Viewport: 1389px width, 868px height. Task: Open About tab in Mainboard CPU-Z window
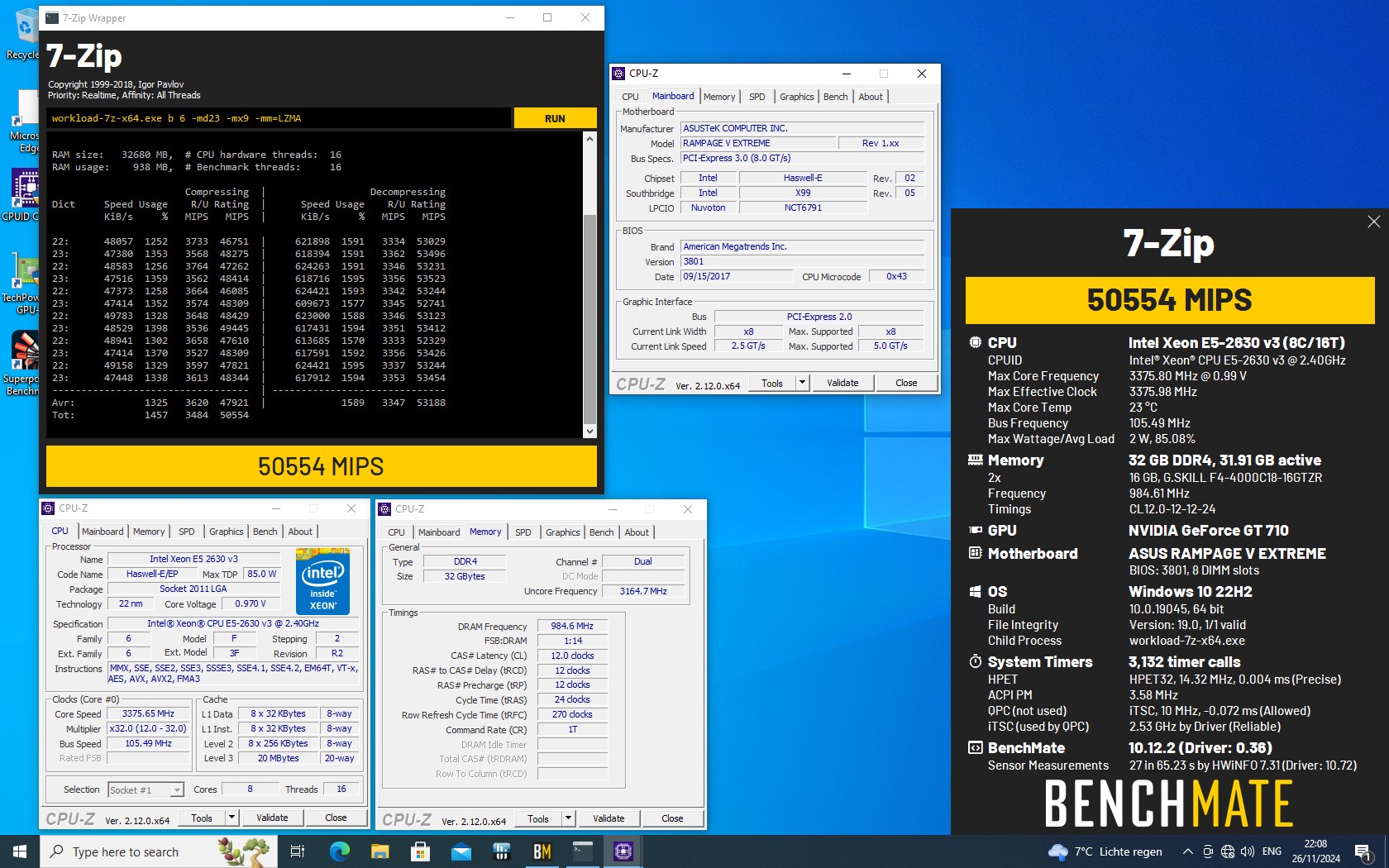[870, 97]
